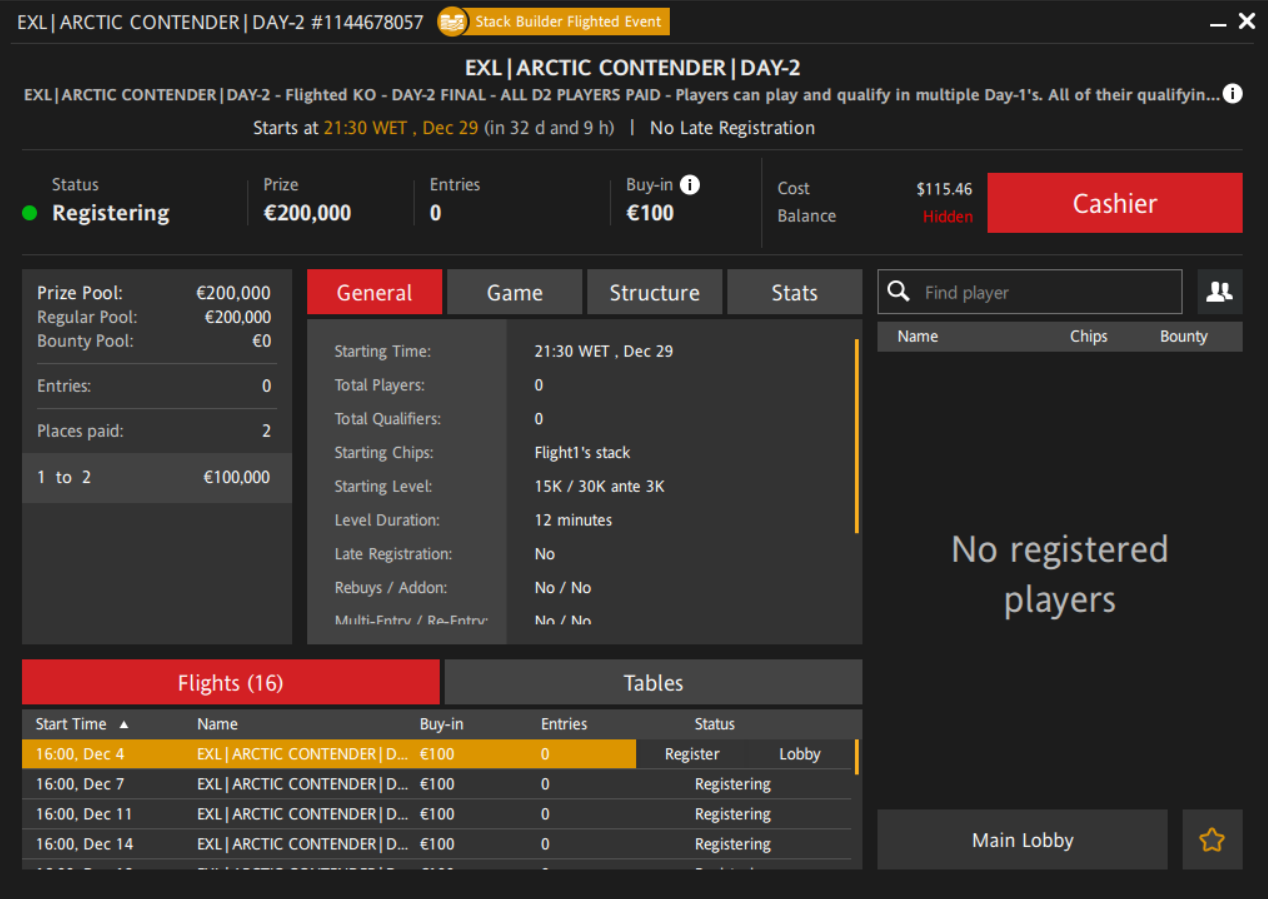Open the Cashier
Image resolution: width=1268 pixels, height=899 pixels.
(1114, 203)
